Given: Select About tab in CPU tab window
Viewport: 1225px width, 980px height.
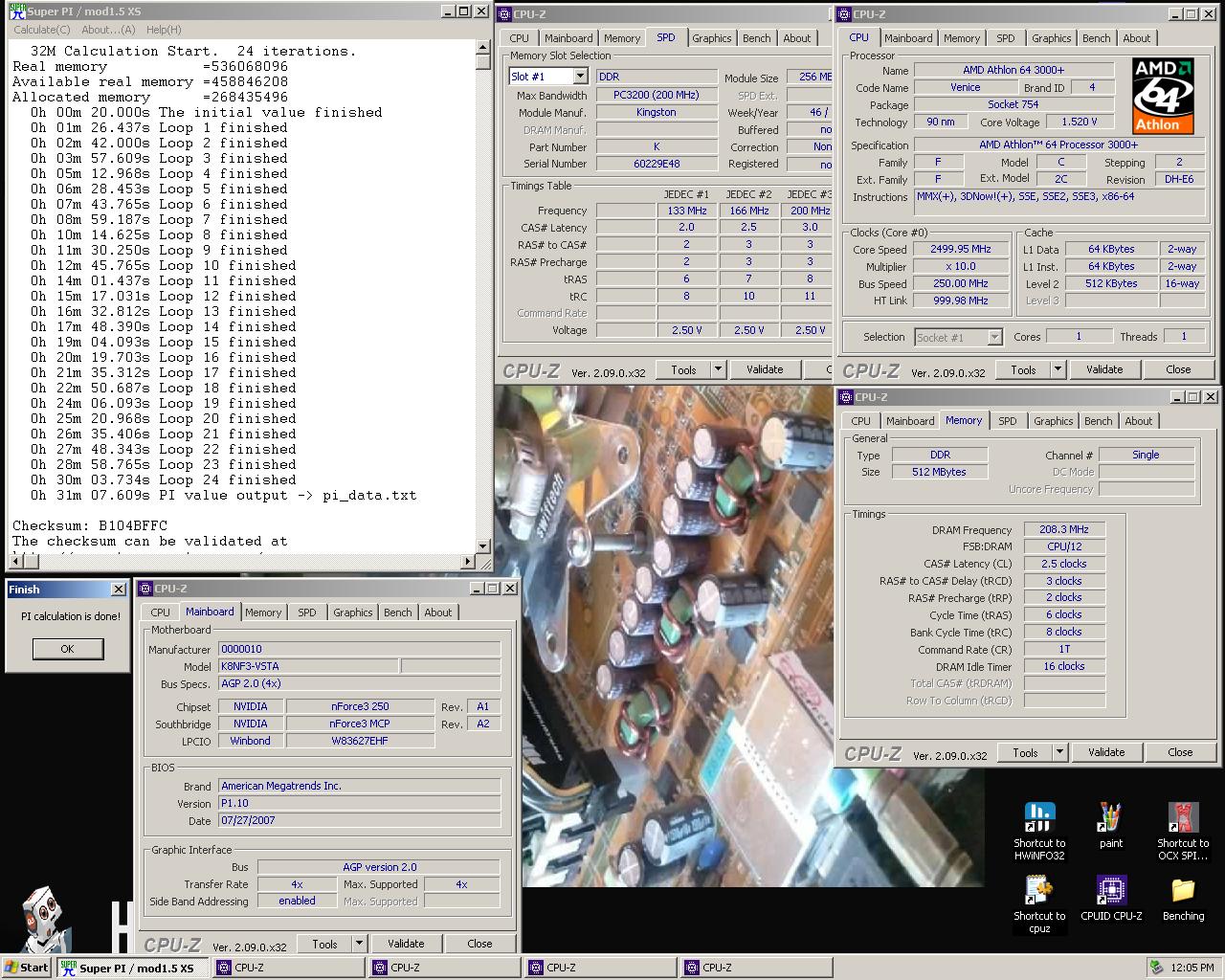Looking at the screenshot, I should pyautogui.click(x=1137, y=38).
